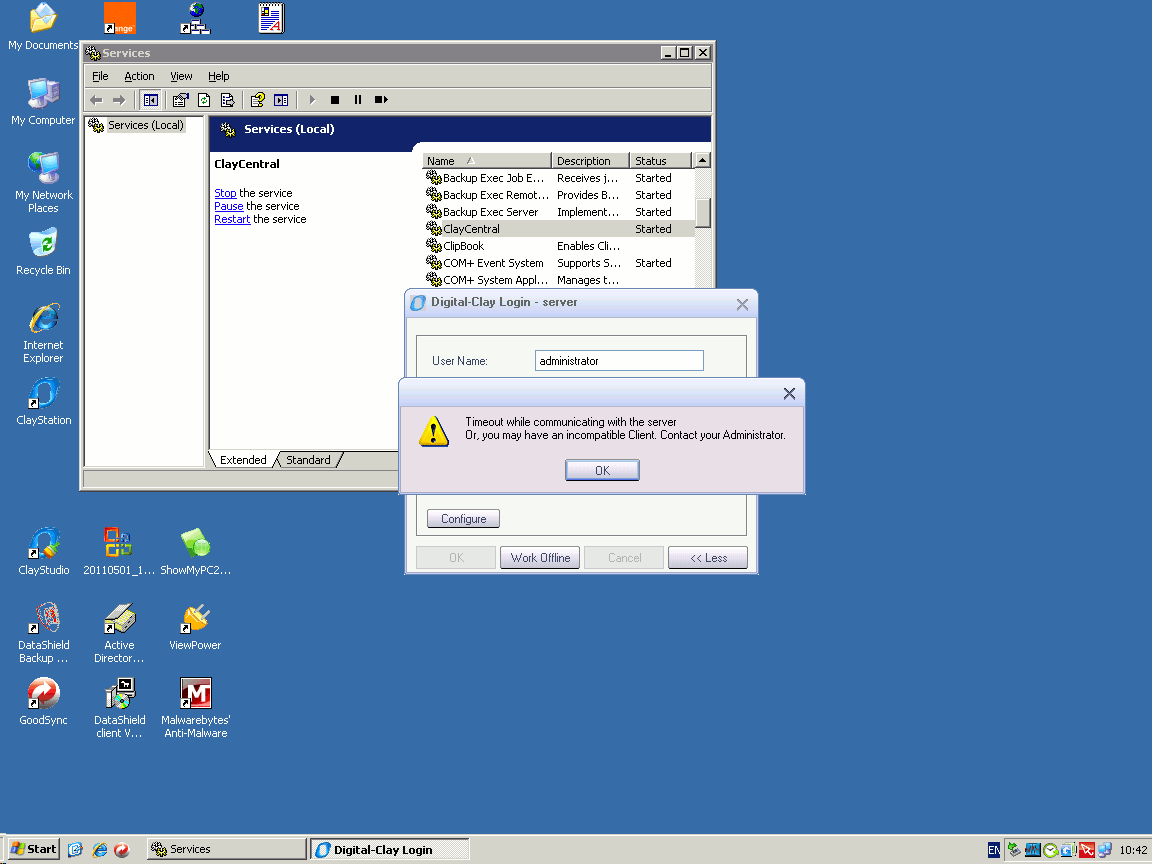1152x864 pixels.
Task: Select the COM+ System Appl... service row
Action: (x=559, y=280)
